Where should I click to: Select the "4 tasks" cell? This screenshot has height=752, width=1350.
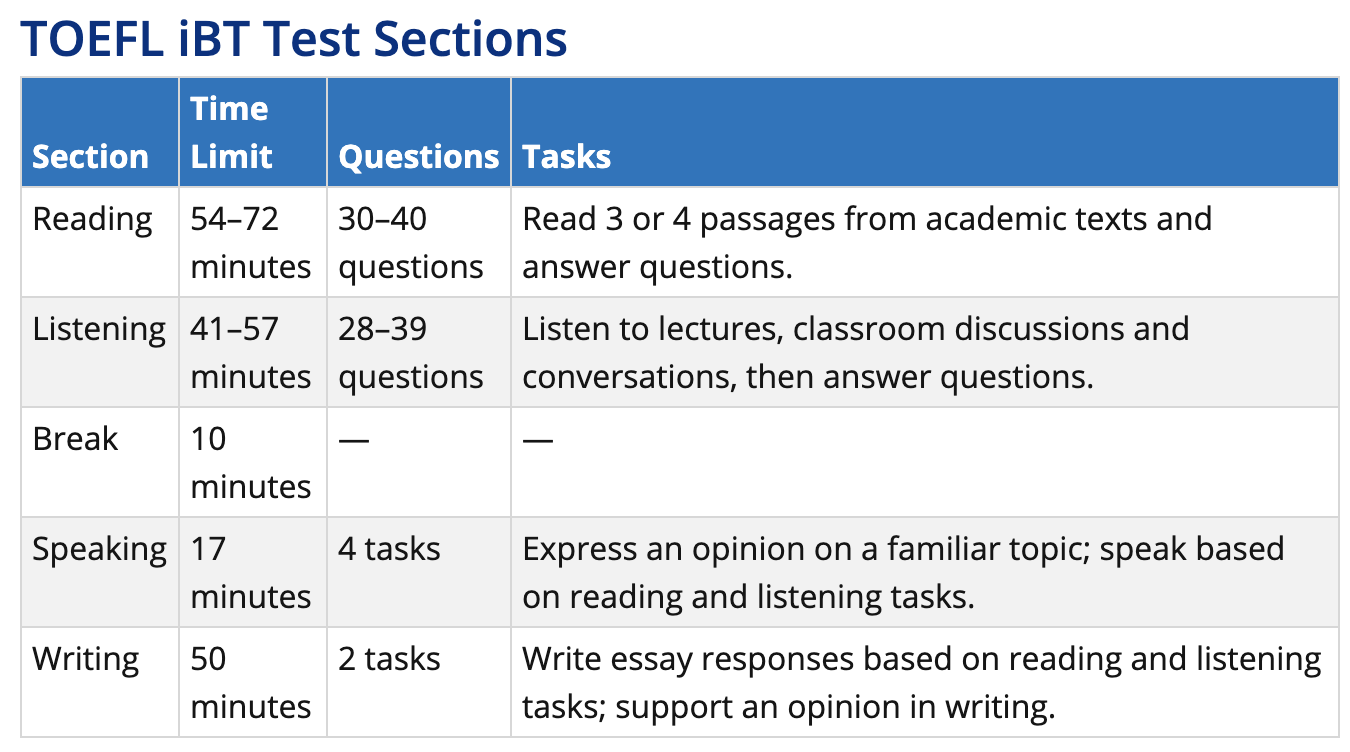coord(389,549)
